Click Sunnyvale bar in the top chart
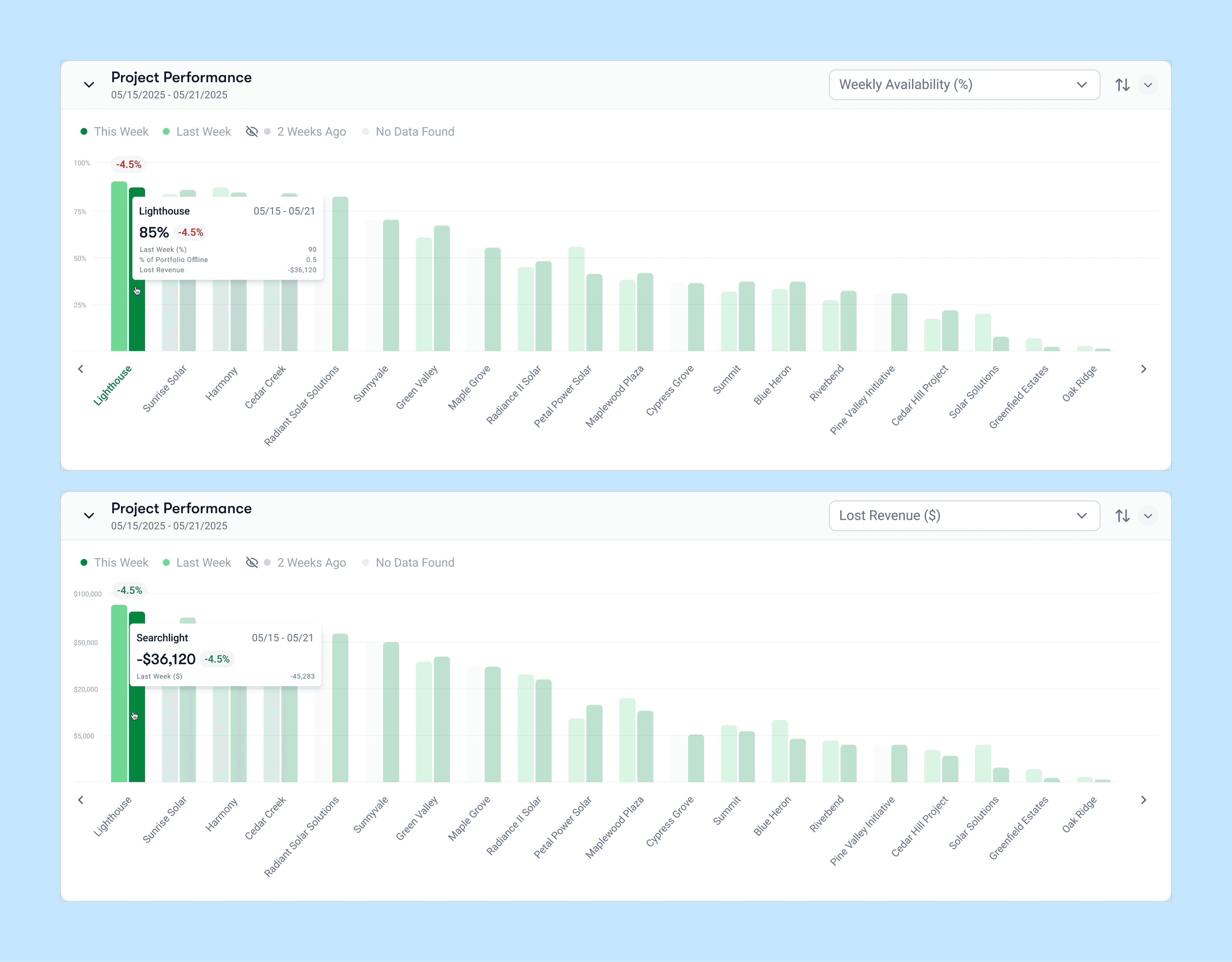The width and height of the screenshot is (1232, 962). (x=390, y=285)
